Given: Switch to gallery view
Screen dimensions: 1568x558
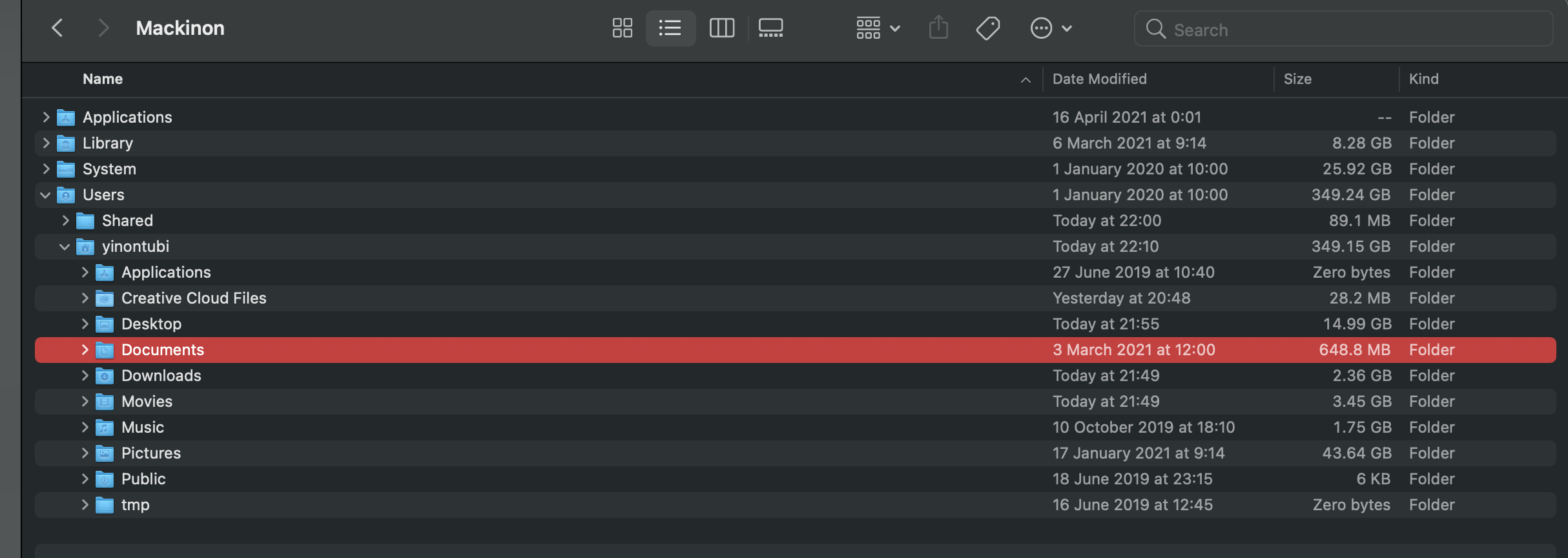Looking at the screenshot, I should click(x=770, y=28).
